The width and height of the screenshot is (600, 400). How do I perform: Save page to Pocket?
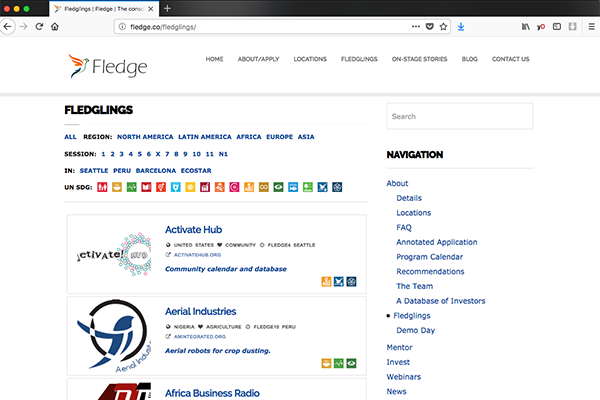430,27
